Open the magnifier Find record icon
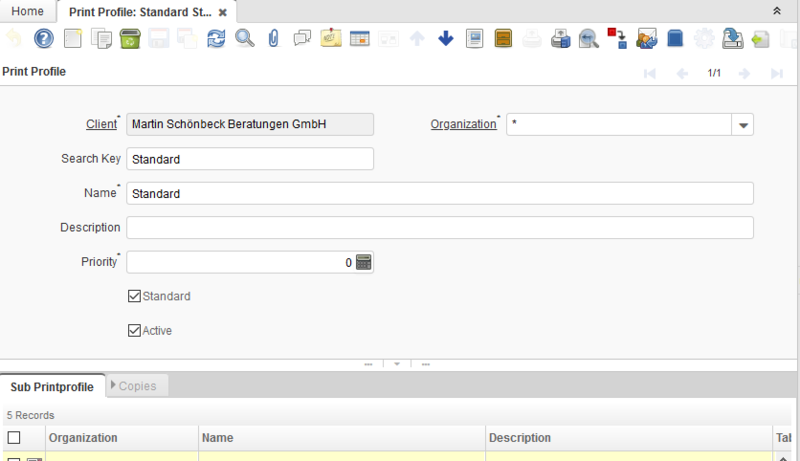 244,39
